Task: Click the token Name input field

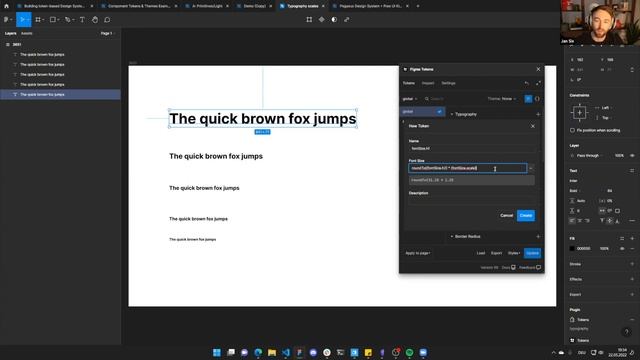Action: click(472, 149)
